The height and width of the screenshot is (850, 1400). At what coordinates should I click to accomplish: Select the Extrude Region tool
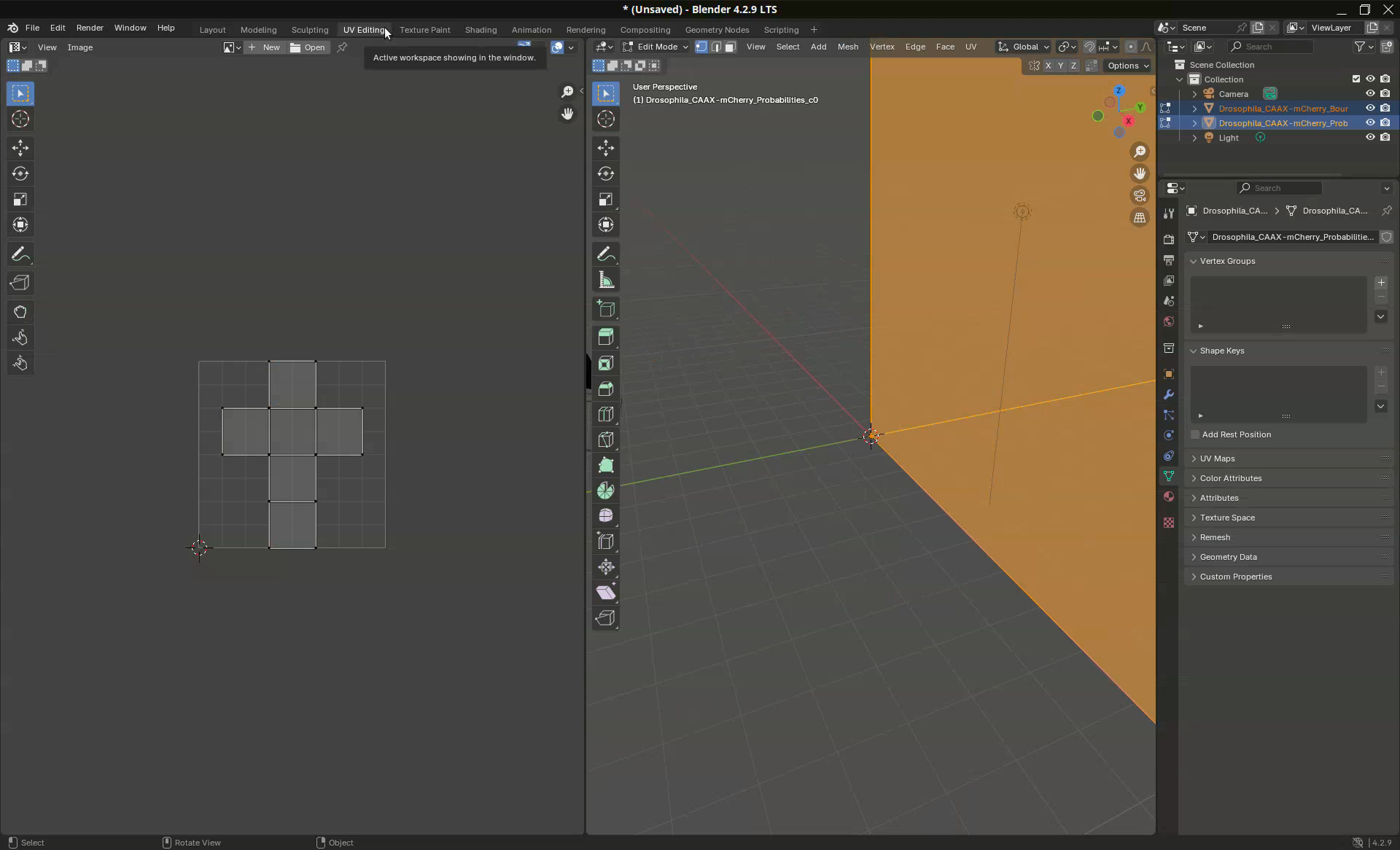click(605, 337)
